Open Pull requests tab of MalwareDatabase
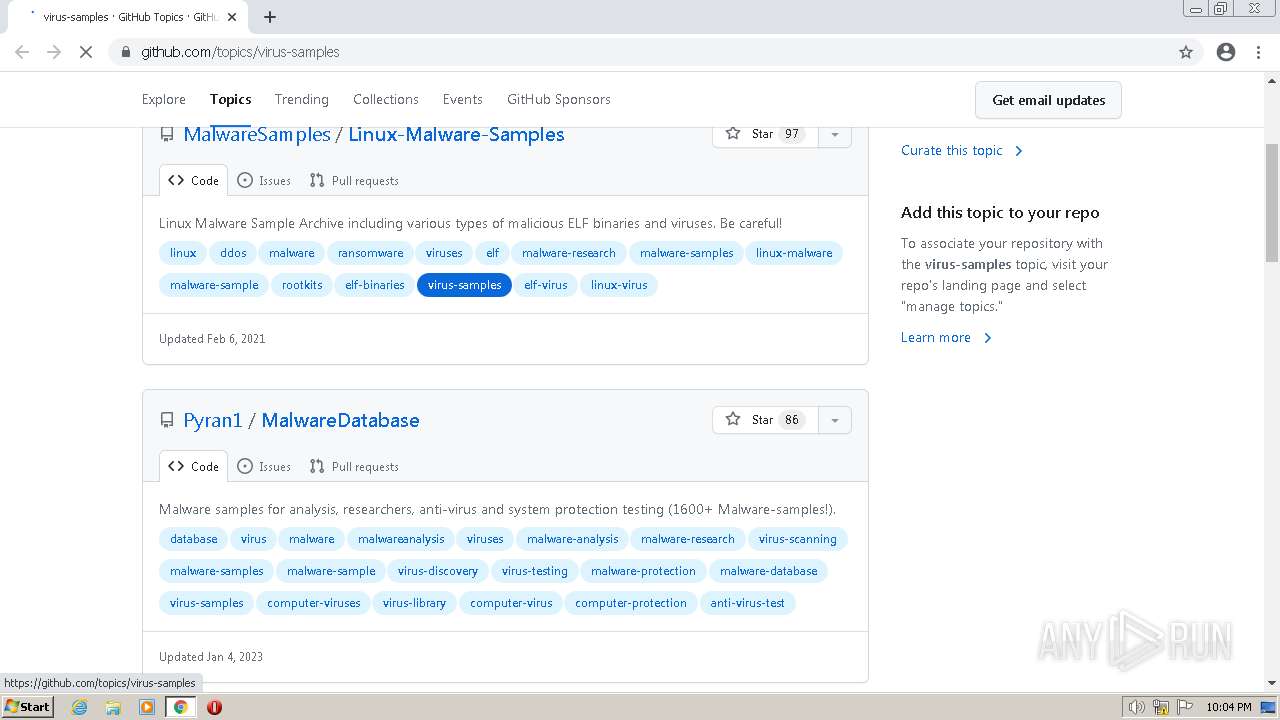This screenshot has width=1280, height=720. click(x=354, y=466)
